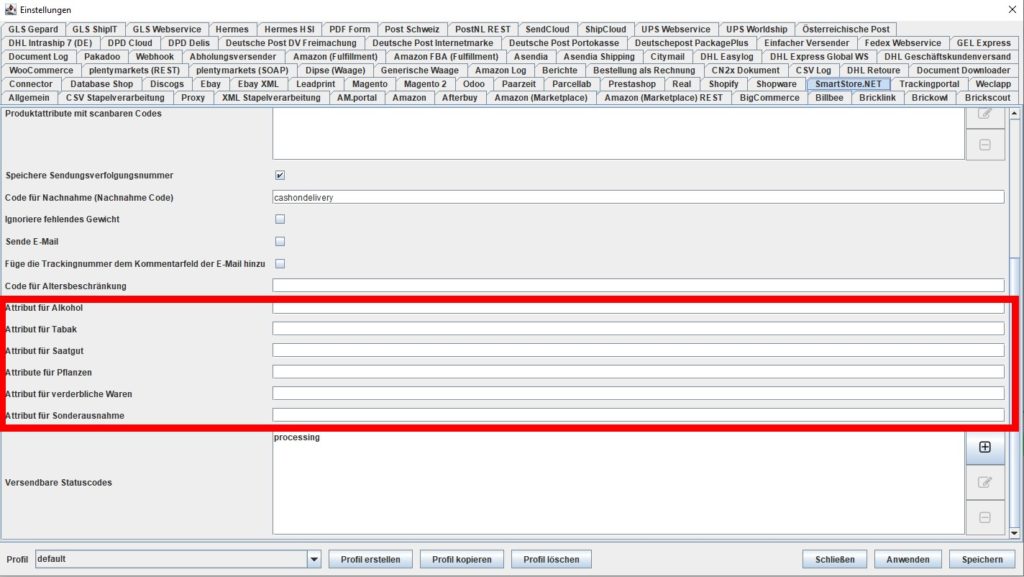Viewport: 1024px width, 577px height.
Task: Switch to the Bricklink tab
Action: pos(877,97)
